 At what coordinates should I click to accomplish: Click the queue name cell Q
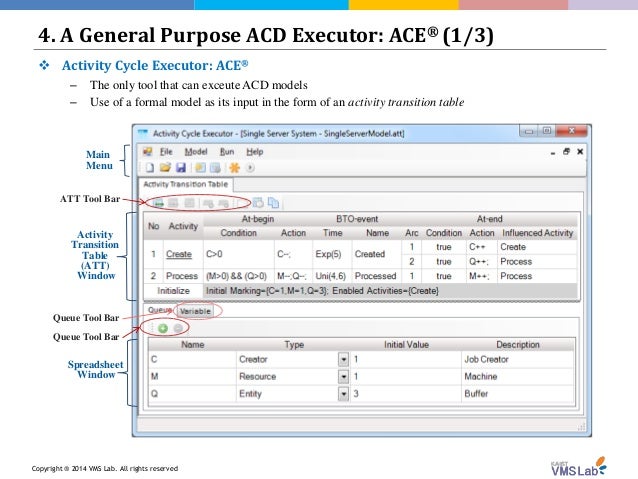pyautogui.click(x=192, y=394)
